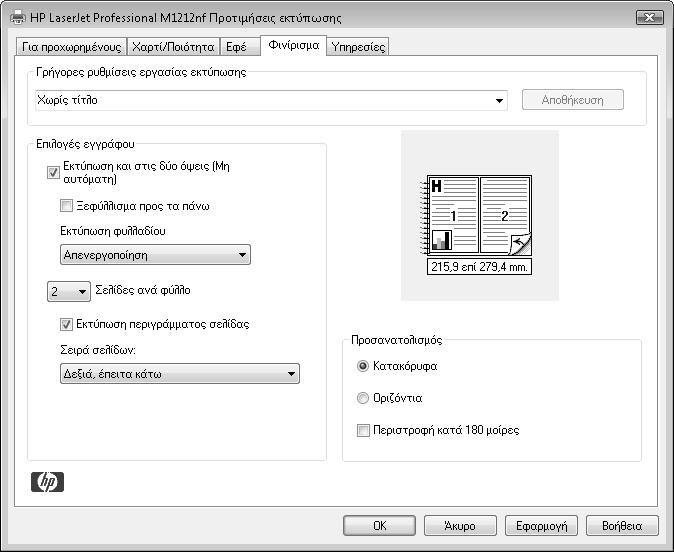Click the 'Σελίδες ανά φύλλο' label
674x552 pixels.
pyautogui.click(x=143, y=290)
